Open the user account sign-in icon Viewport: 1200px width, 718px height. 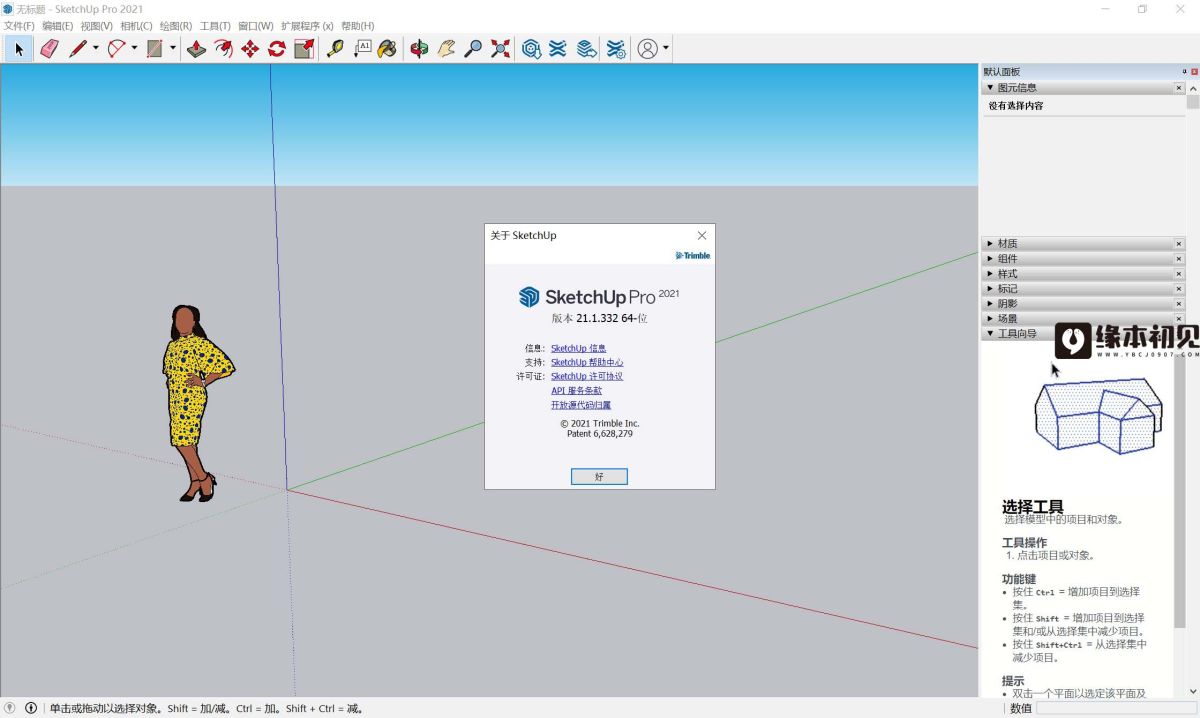tap(648, 48)
